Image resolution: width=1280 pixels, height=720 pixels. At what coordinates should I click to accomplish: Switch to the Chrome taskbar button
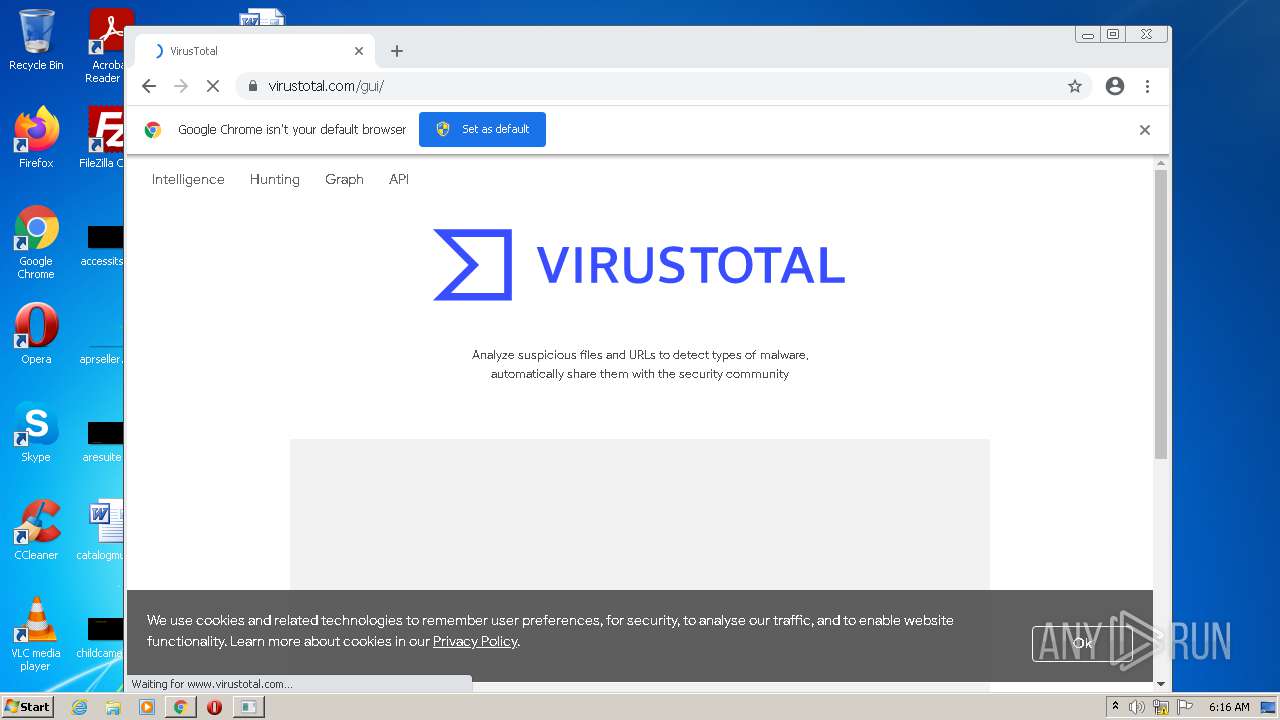pyautogui.click(x=180, y=707)
